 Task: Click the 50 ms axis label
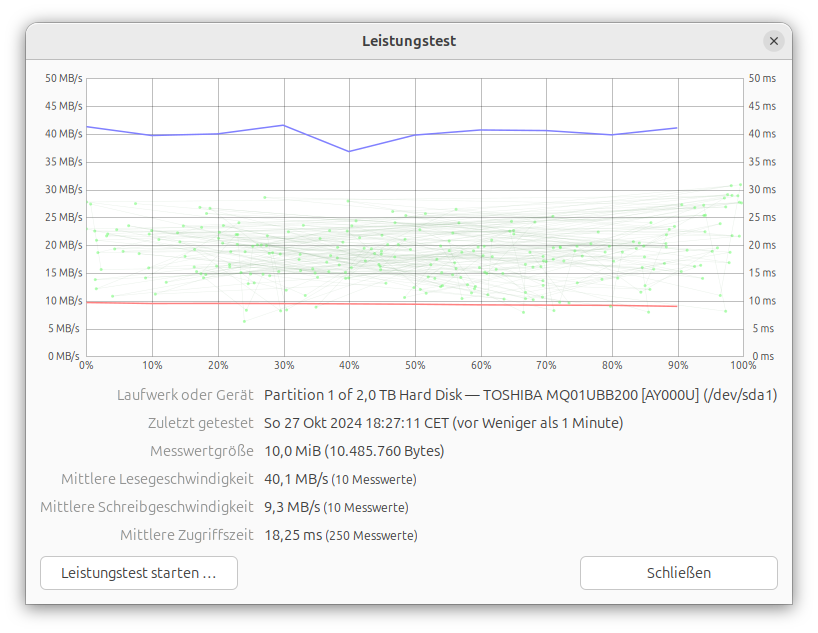(x=762, y=78)
